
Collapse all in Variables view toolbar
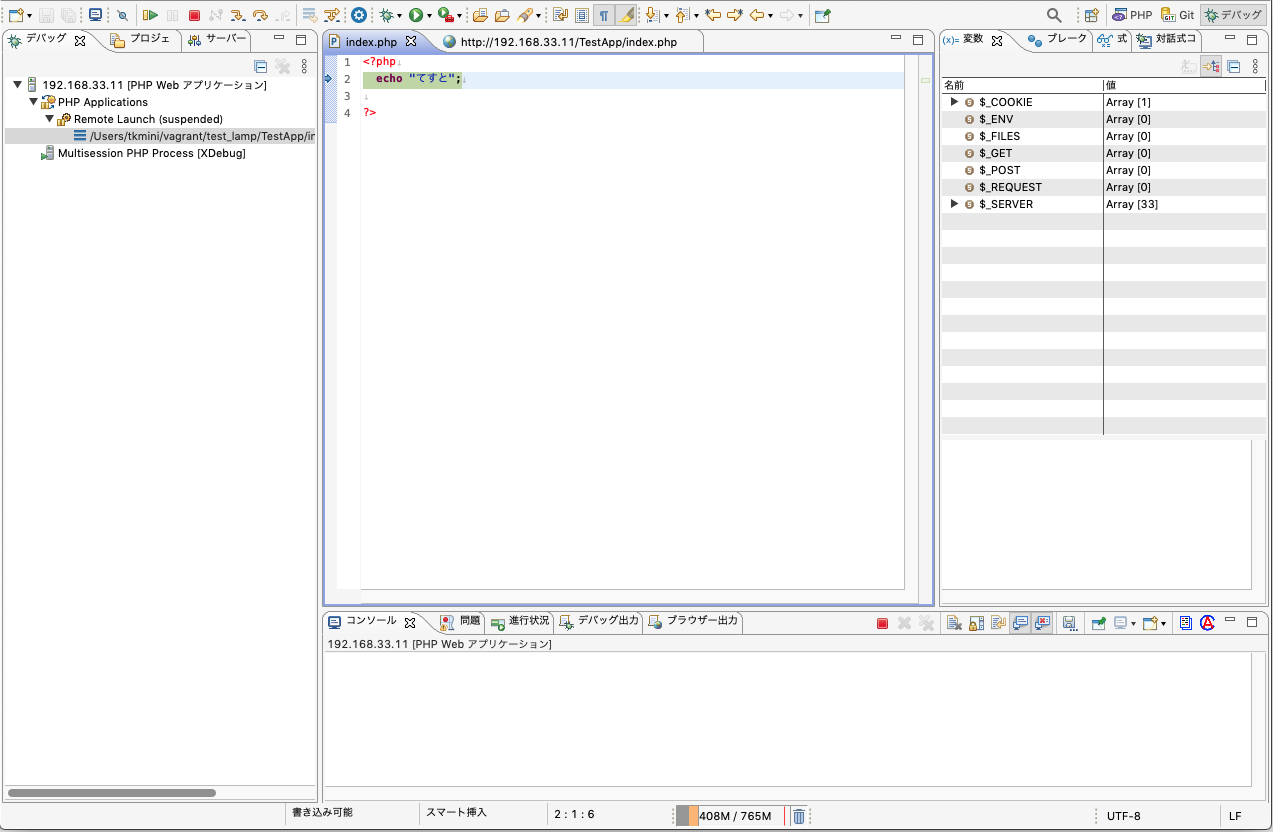pyautogui.click(x=1233, y=66)
